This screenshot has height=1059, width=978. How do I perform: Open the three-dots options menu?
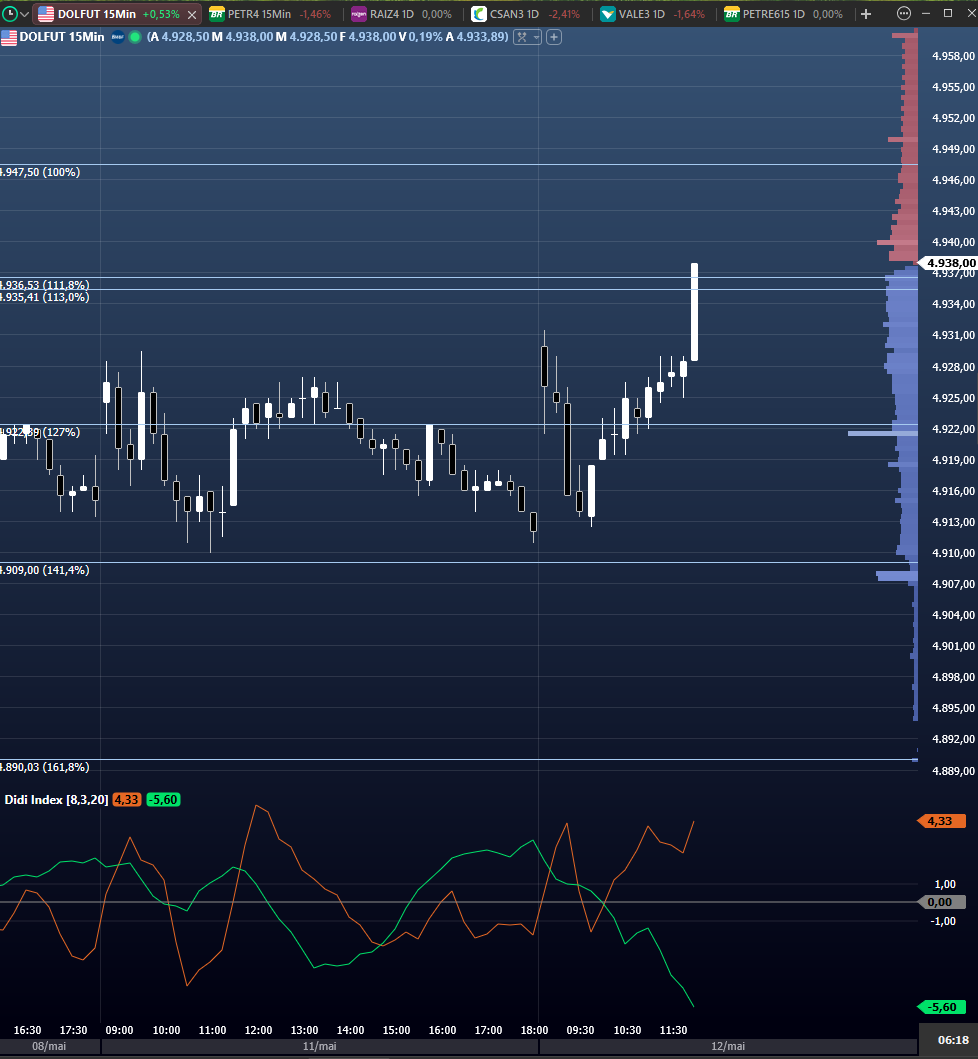(x=903, y=14)
